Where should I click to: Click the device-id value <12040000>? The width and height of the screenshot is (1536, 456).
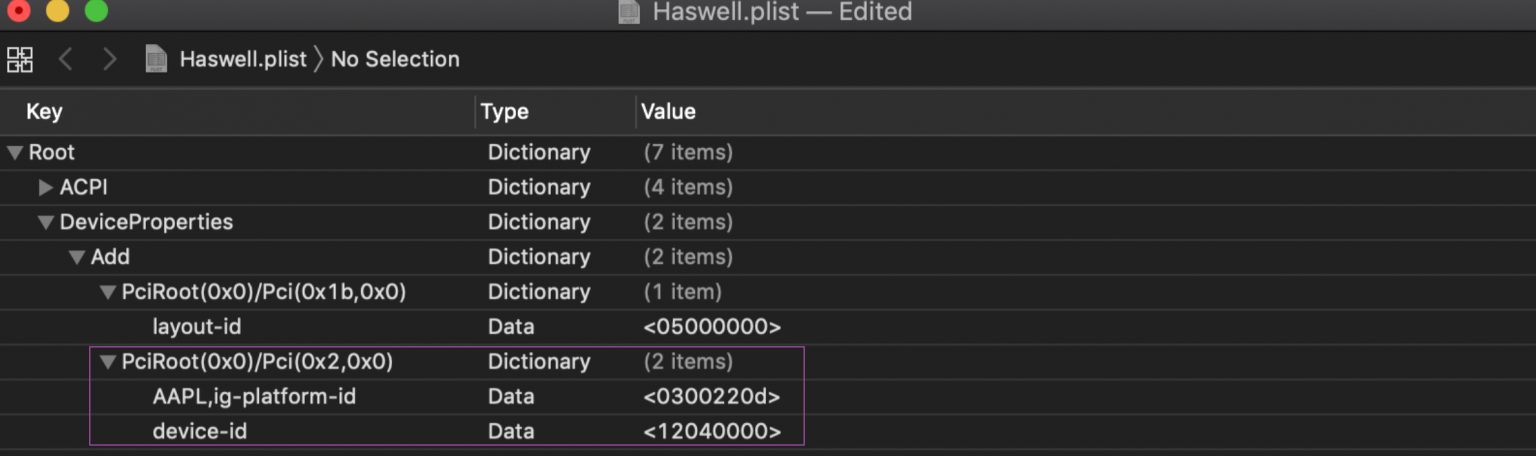click(712, 432)
